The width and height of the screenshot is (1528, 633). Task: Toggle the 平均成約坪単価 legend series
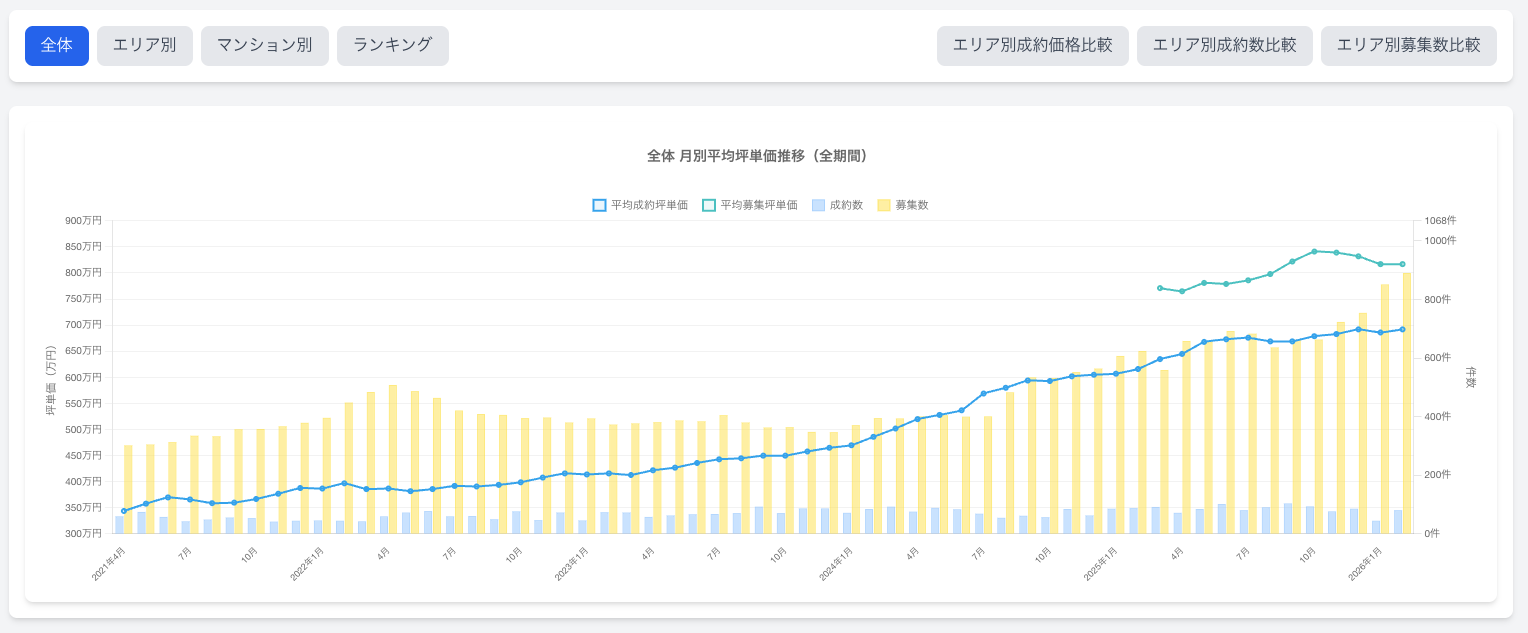(640, 205)
